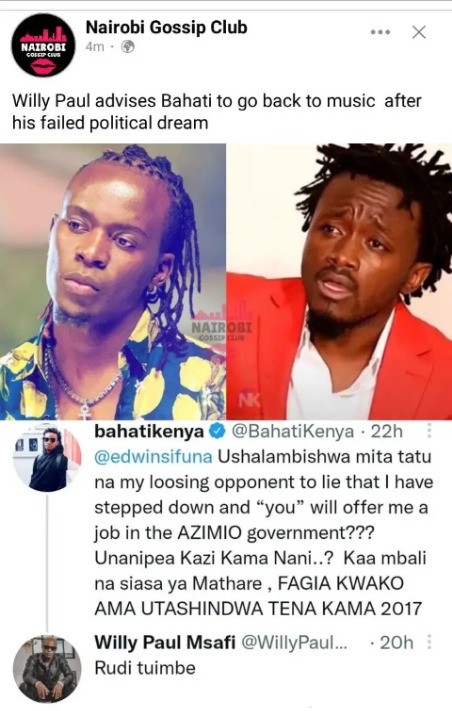Open Willy Paul Msafi avatar
The image size is (452, 711).
[x=47, y=668]
